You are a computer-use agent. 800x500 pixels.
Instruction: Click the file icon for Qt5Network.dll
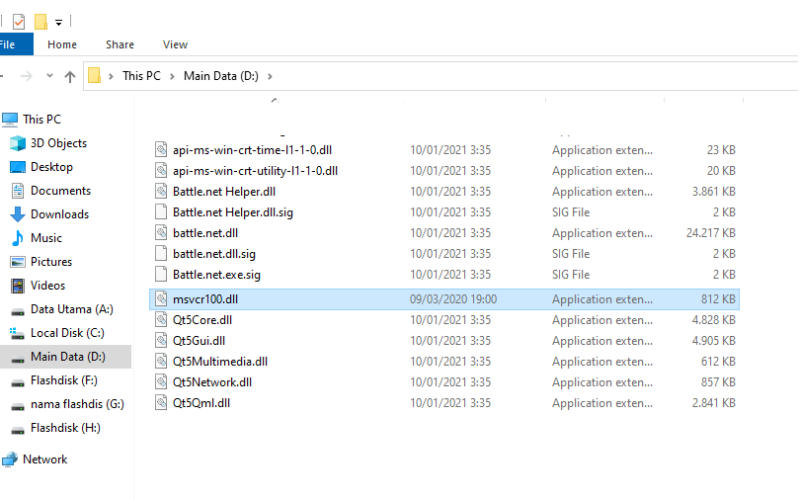tap(161, 382)
